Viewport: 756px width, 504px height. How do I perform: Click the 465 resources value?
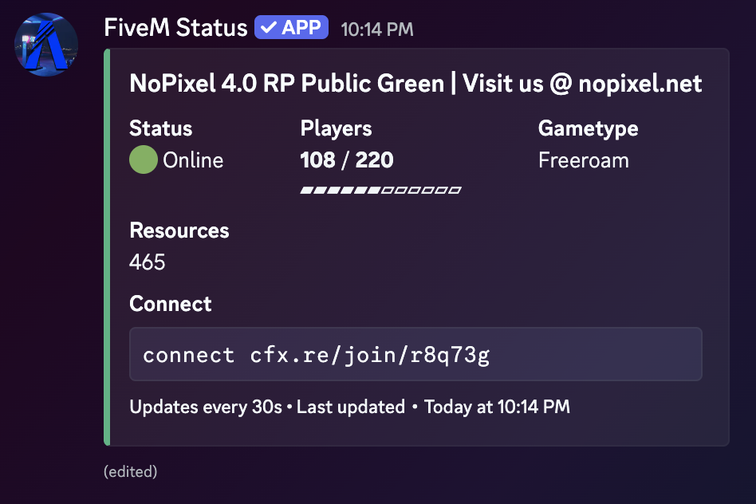[147, 262]
